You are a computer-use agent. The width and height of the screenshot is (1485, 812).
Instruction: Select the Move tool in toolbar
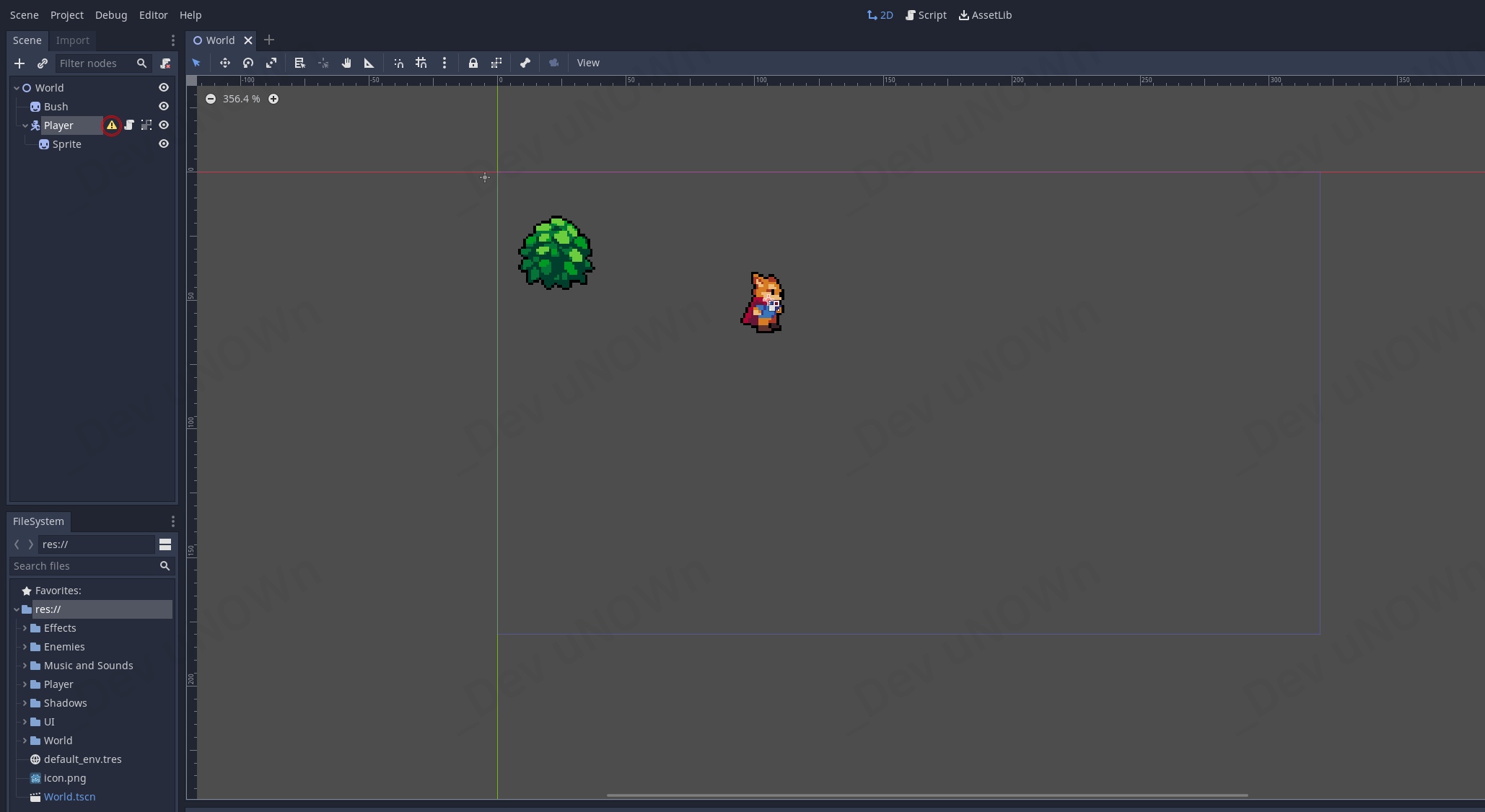(x=225, y=63)
